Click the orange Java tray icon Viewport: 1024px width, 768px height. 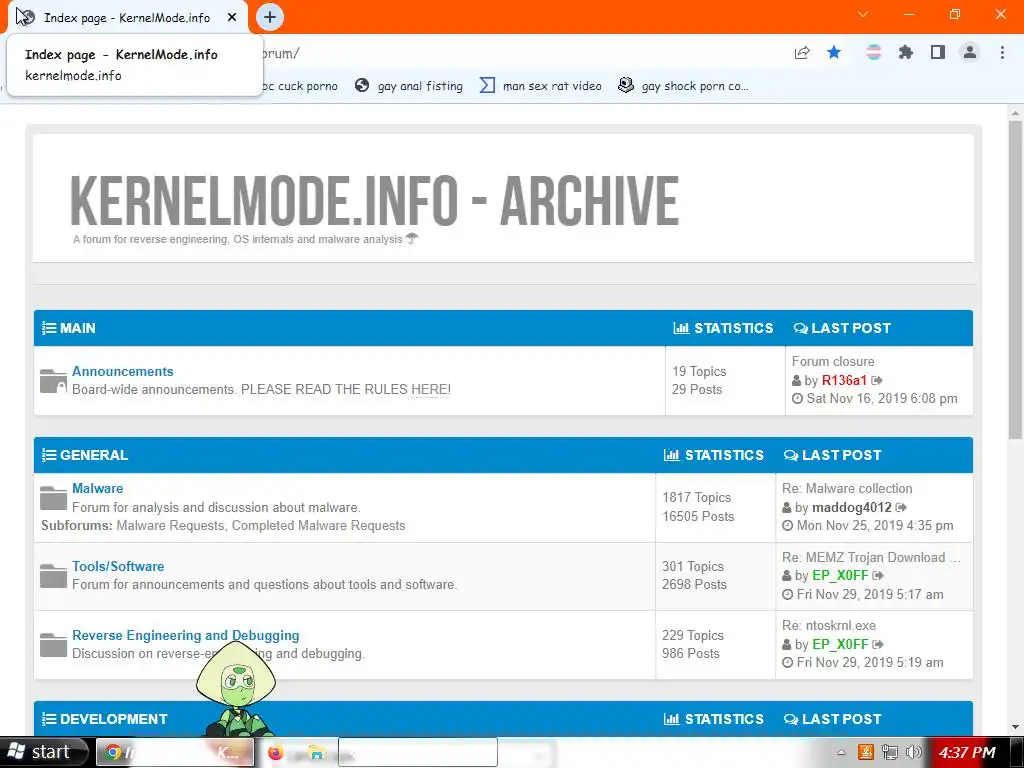865,752
